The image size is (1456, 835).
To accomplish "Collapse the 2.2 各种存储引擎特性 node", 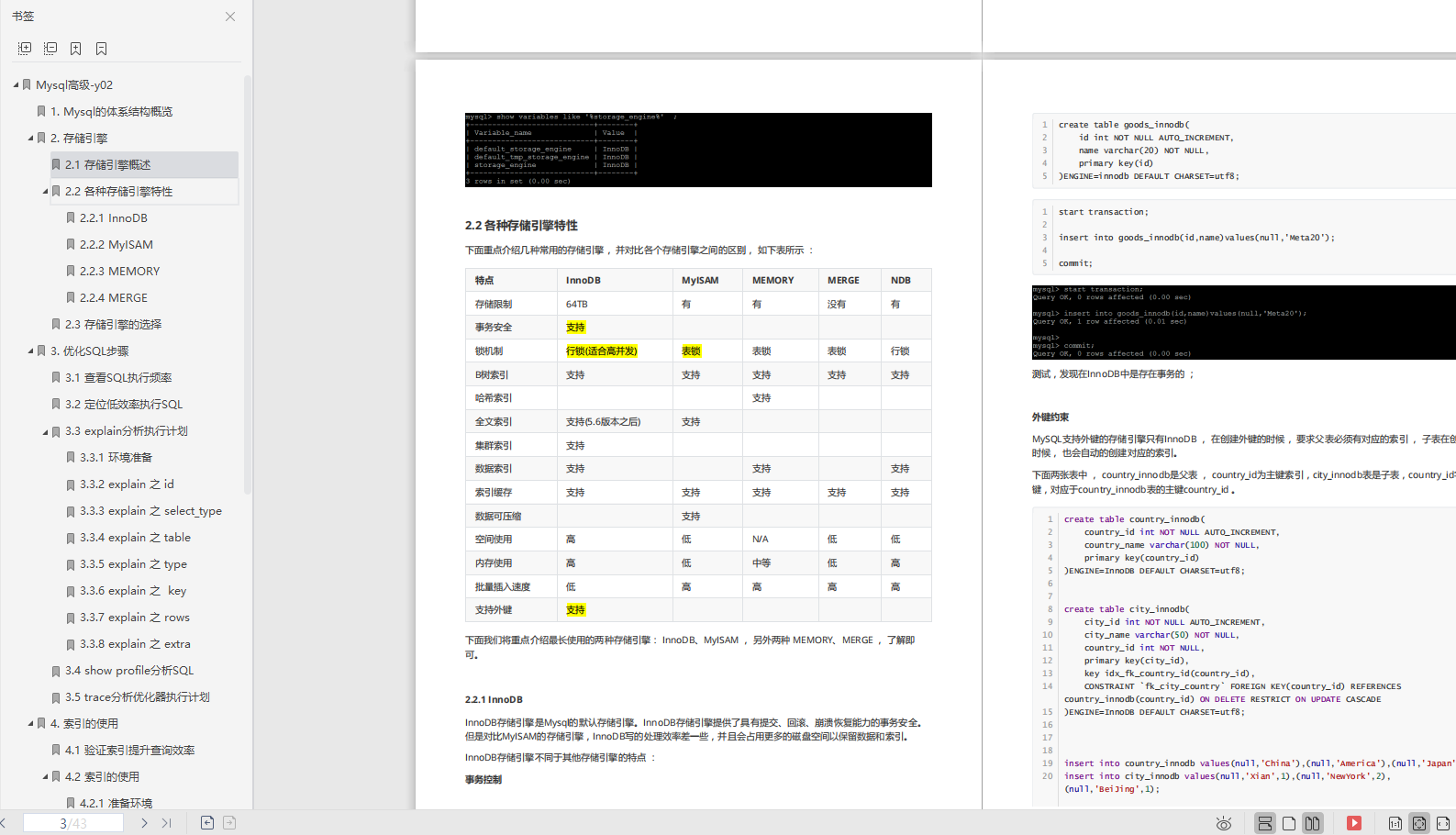I will click(x=46, y=191).
